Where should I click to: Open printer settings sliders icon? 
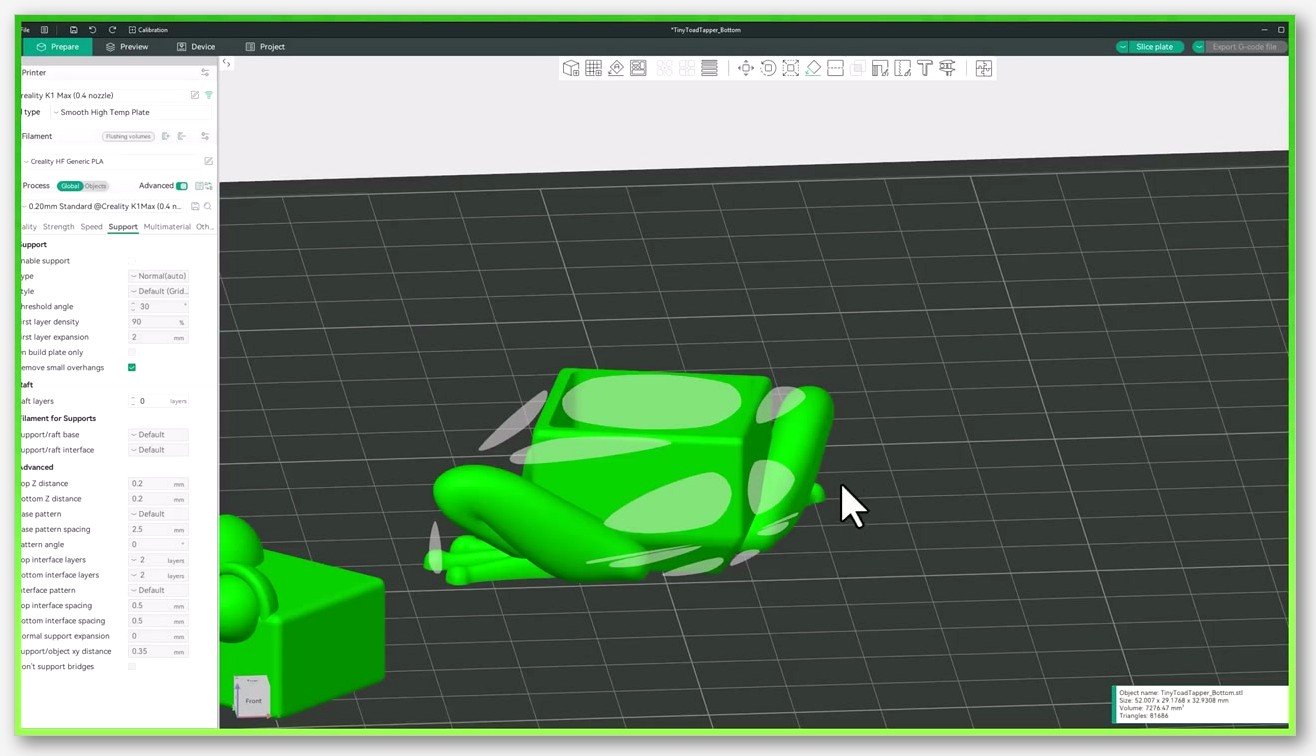[205, 73]
